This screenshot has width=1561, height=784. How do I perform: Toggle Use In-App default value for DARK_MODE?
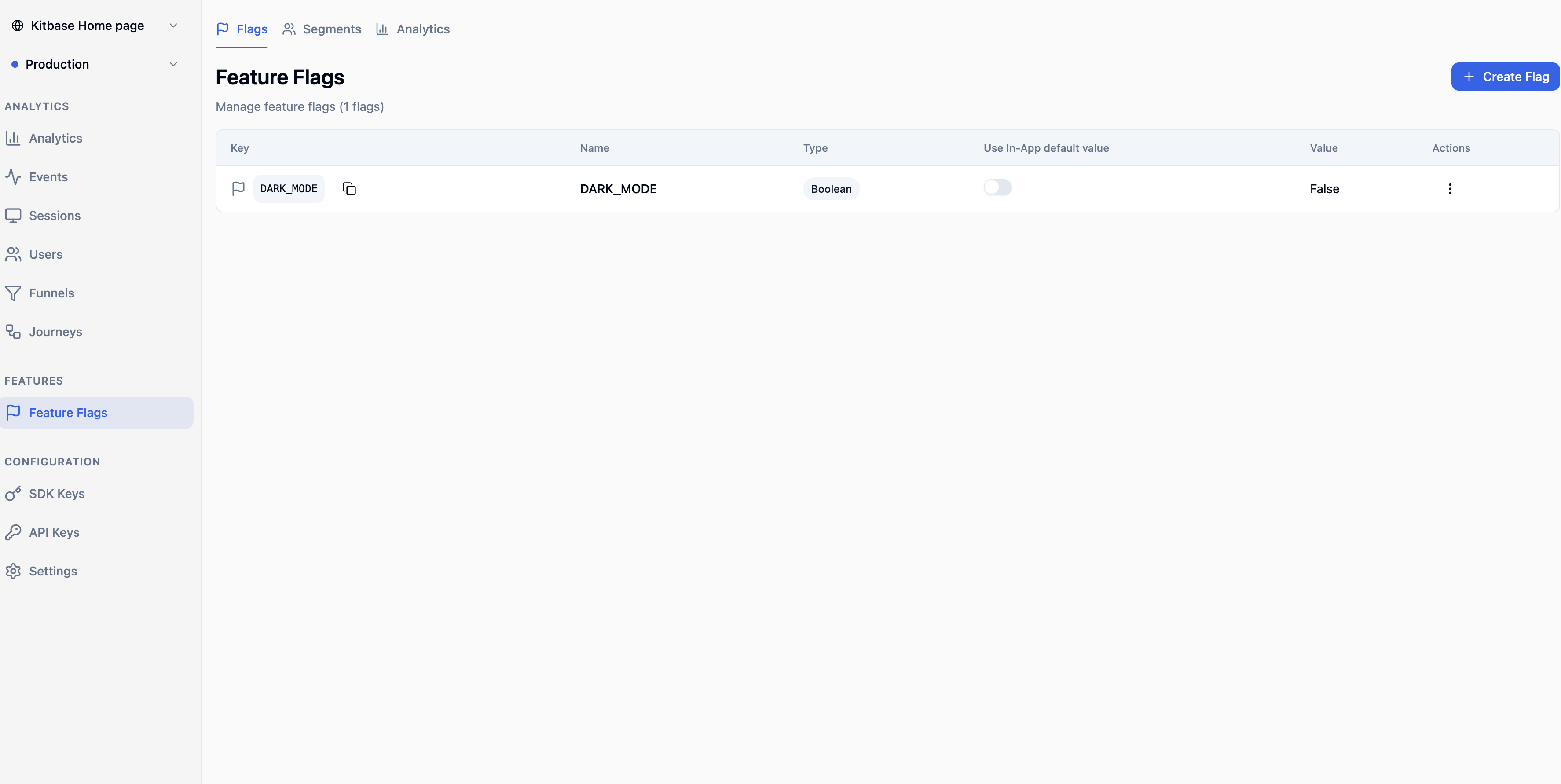pyautogui.click(x=997, y=188)
